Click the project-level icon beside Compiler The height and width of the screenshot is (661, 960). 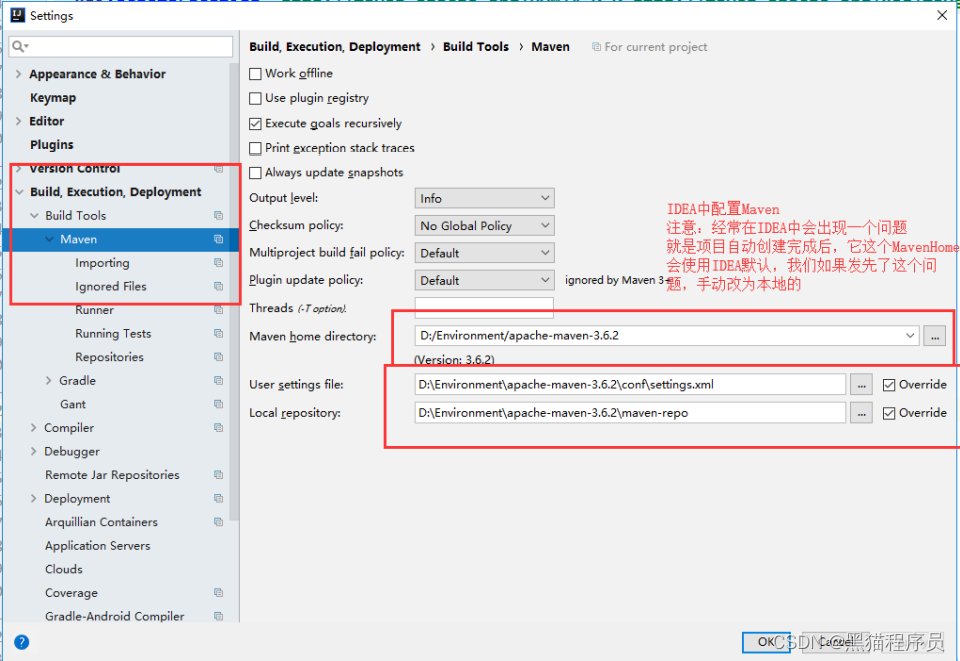pos(218,428)
